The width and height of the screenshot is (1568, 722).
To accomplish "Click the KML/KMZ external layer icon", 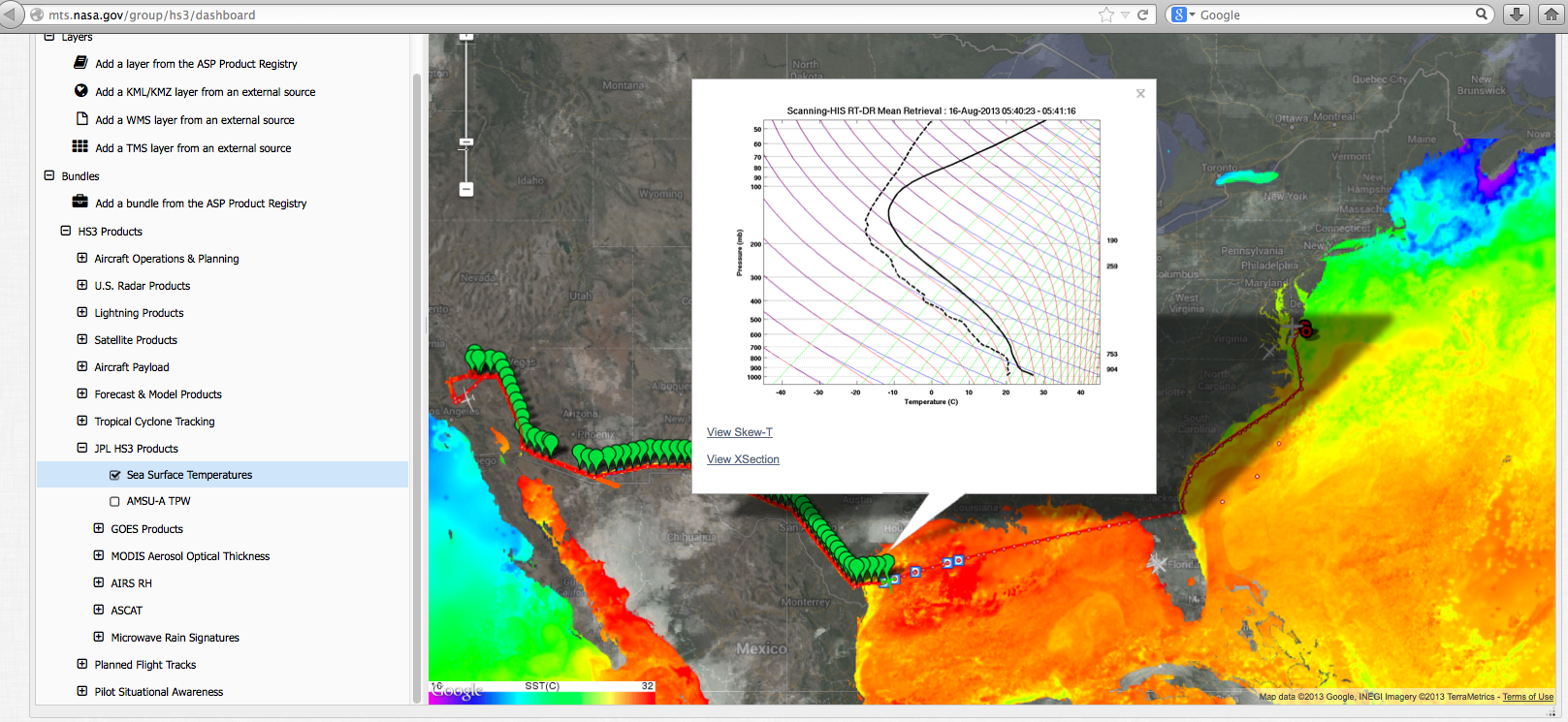I will pyautogui.click(x=81, y=91).
